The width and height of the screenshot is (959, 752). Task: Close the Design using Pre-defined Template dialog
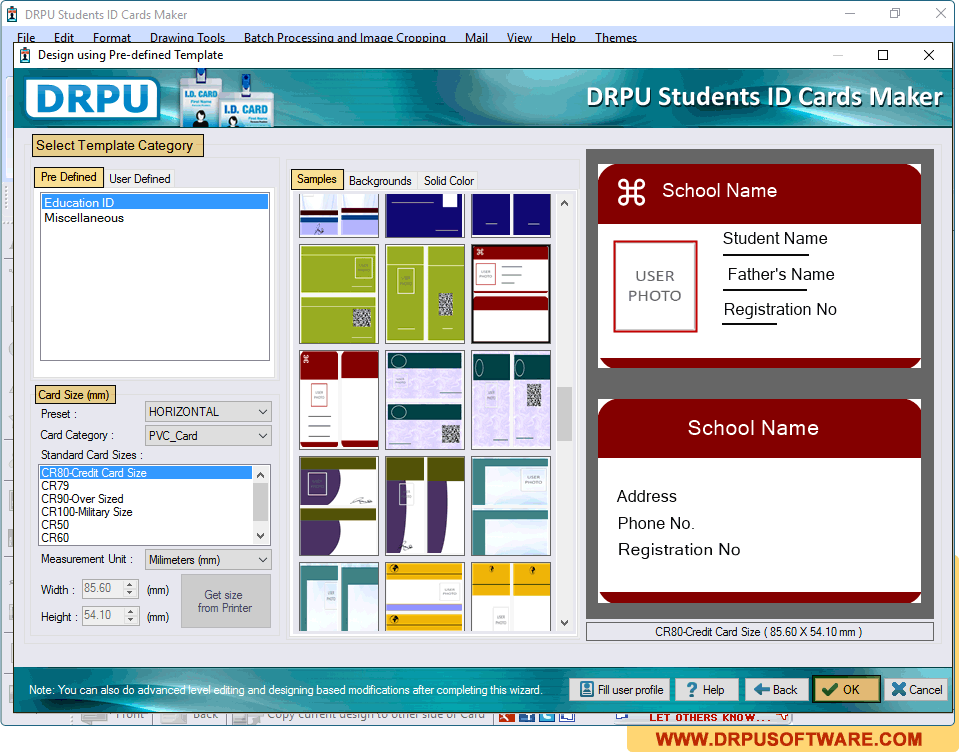coord(928,55)
